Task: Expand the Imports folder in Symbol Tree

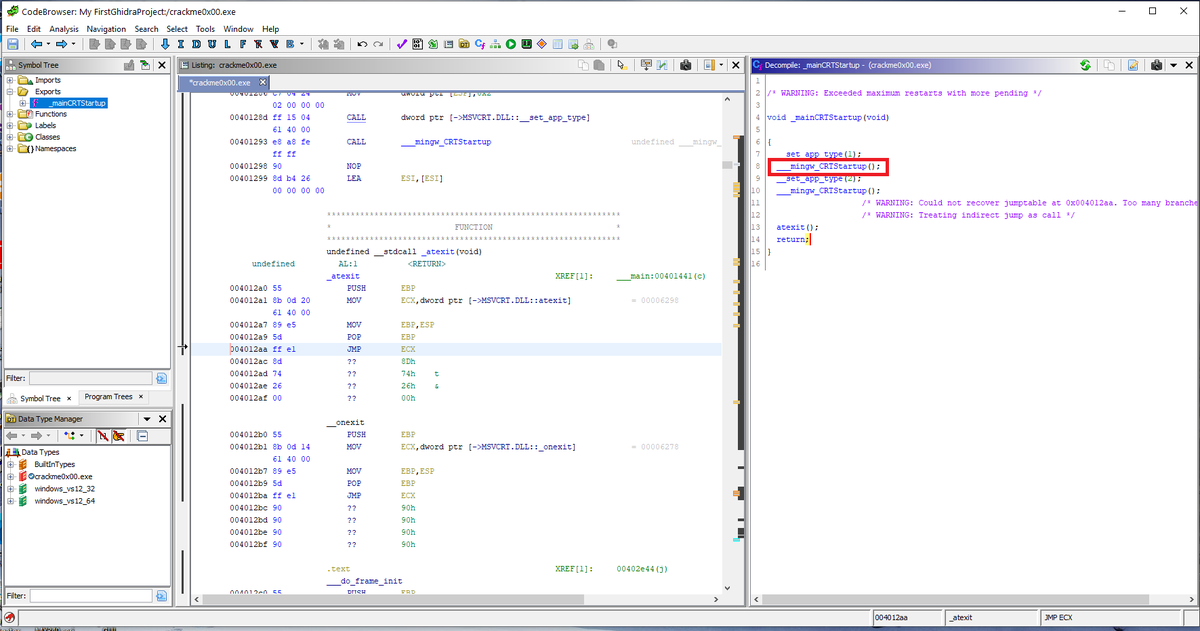Action: click(x=10, y=80)
